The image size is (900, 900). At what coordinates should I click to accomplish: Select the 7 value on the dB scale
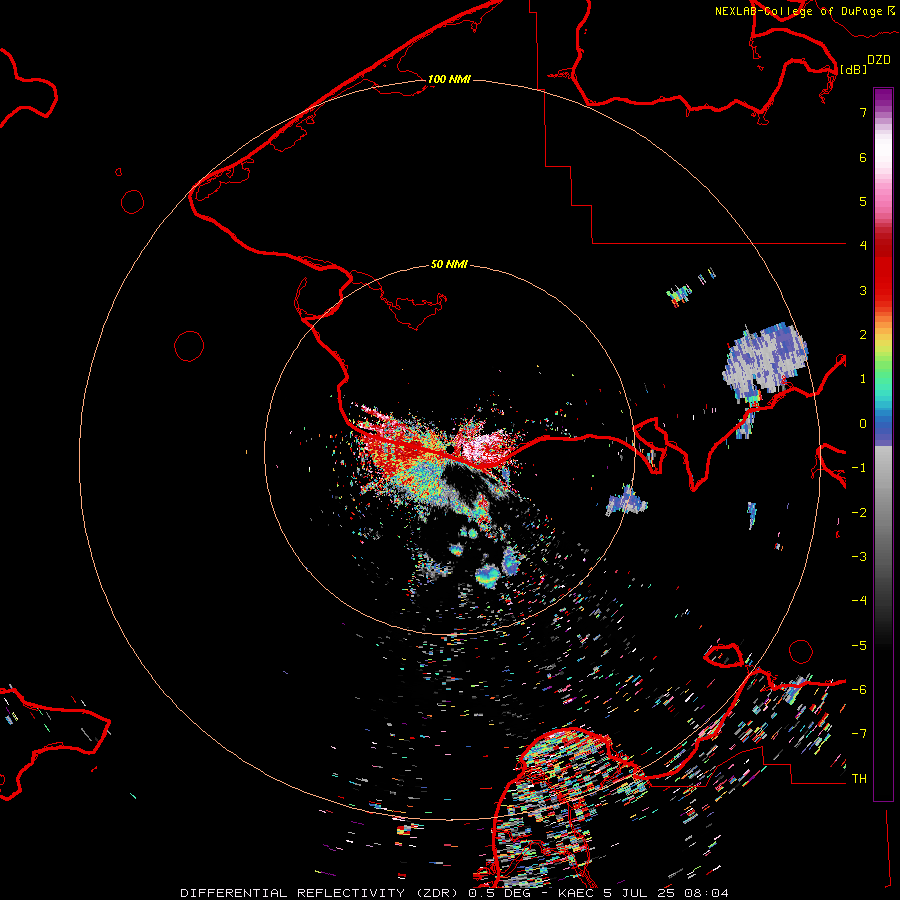click(x=863, y=112)
